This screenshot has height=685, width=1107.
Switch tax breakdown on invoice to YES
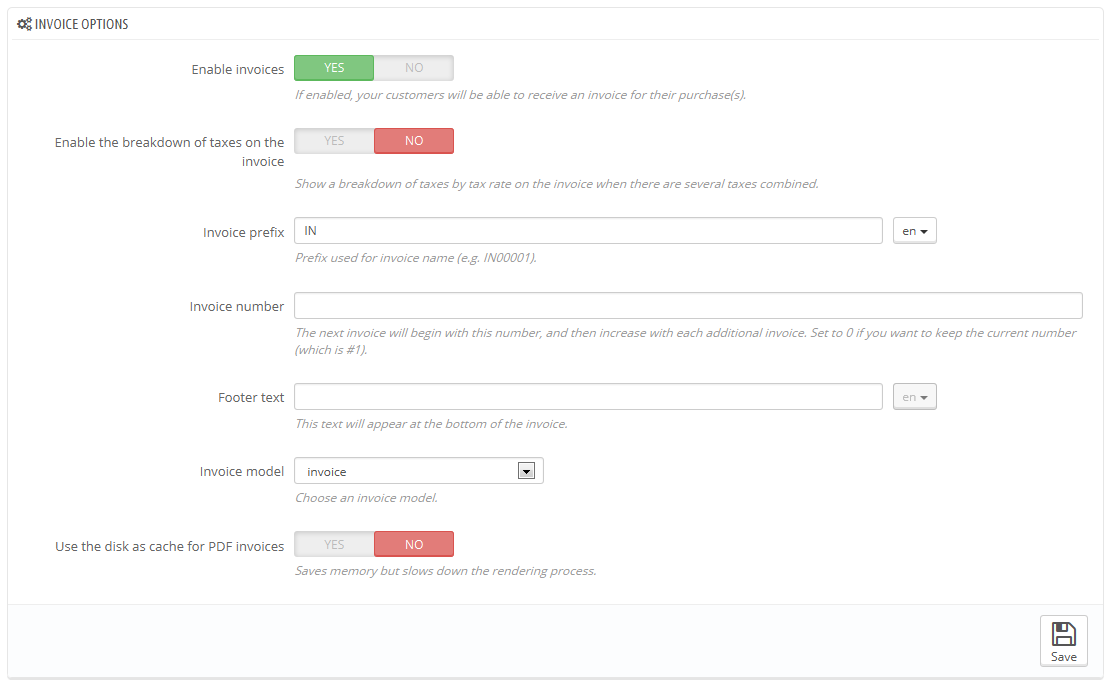334,141
